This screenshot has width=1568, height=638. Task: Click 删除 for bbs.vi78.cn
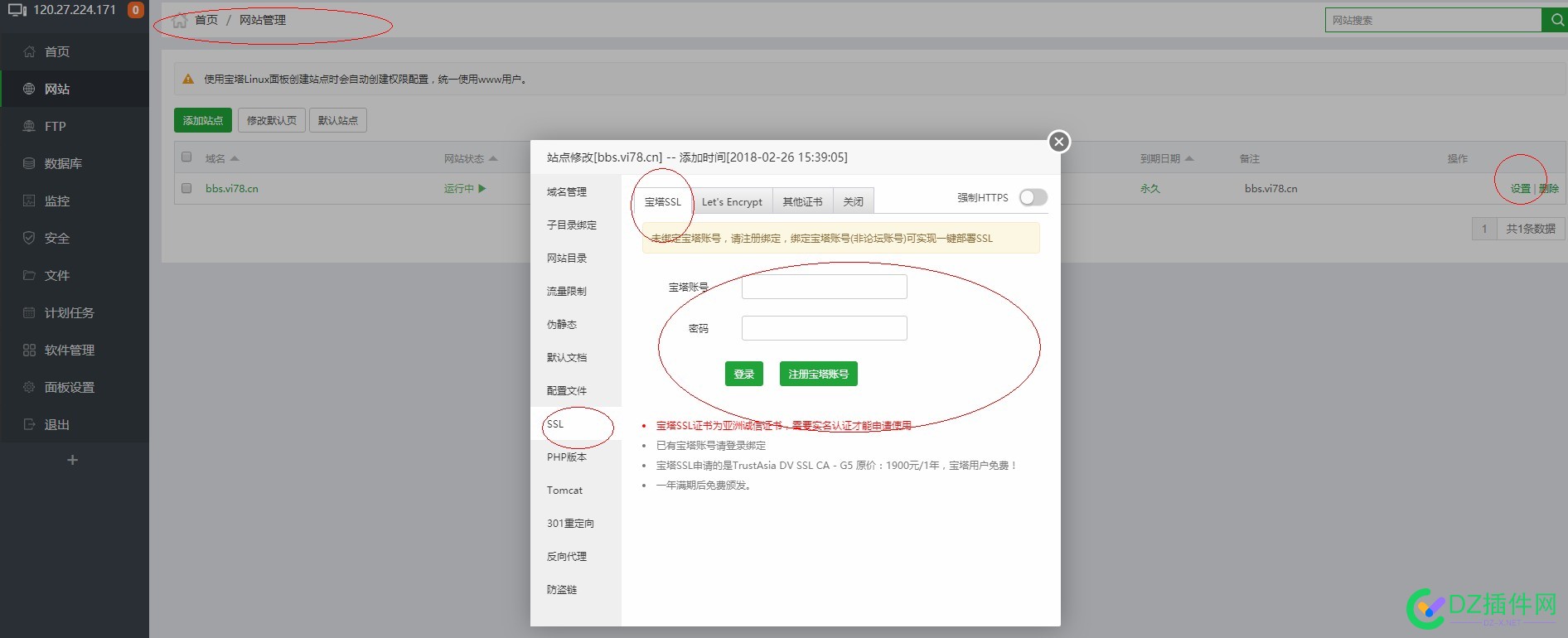(x=1549, y=189)
